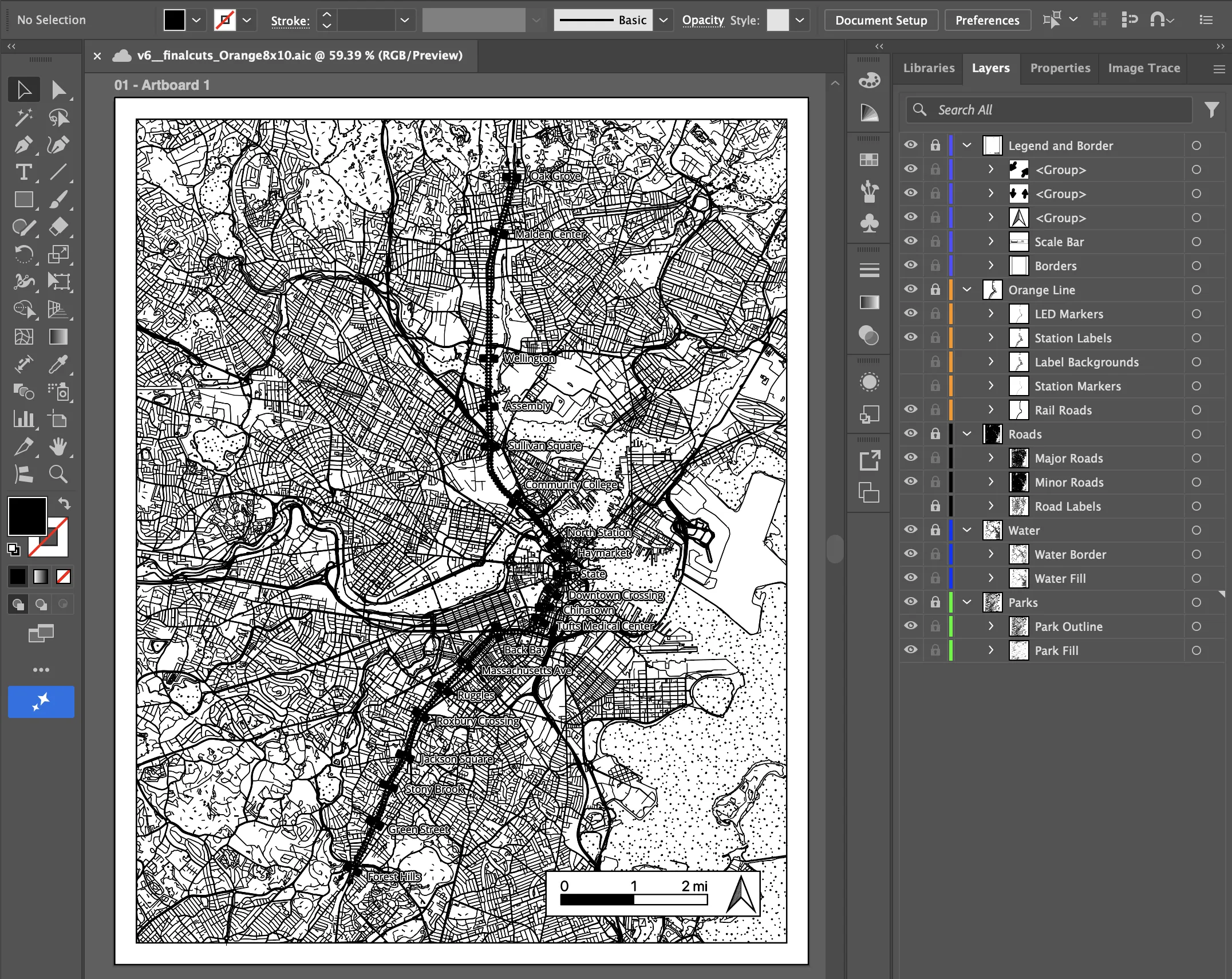This screenshot has width=1232, height=979.
Task: Show the Label Backgrounds sublayer
Action: pyautogui.click(x=911, y=362)
